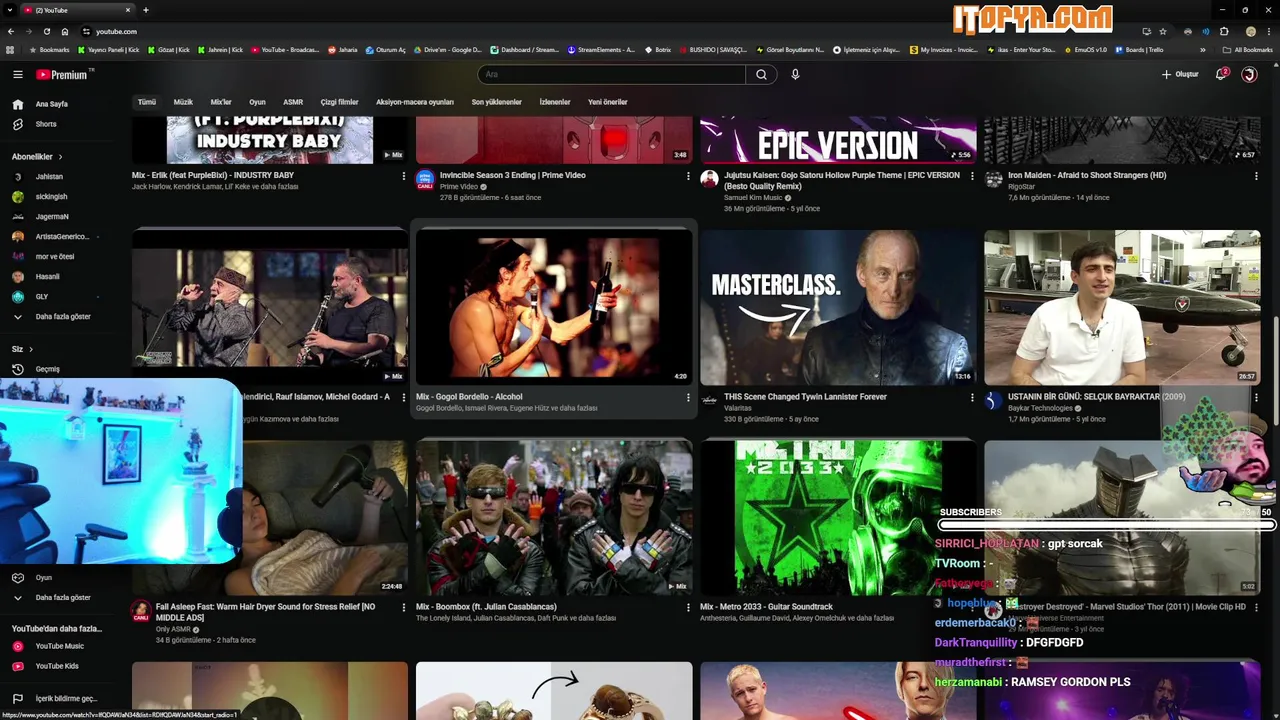Open Shorts from the sidebar
The image size is (1280, 720).
coord(46,124)
